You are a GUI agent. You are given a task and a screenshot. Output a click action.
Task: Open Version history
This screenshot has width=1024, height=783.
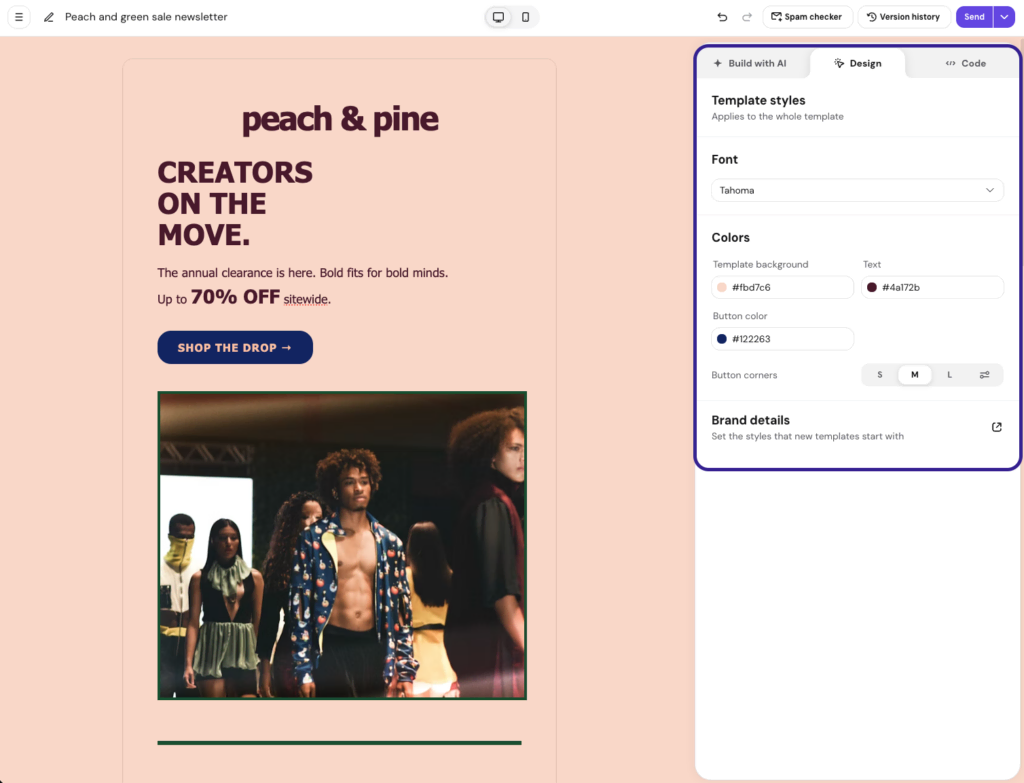pyautogui.click(x=903, y=17)
